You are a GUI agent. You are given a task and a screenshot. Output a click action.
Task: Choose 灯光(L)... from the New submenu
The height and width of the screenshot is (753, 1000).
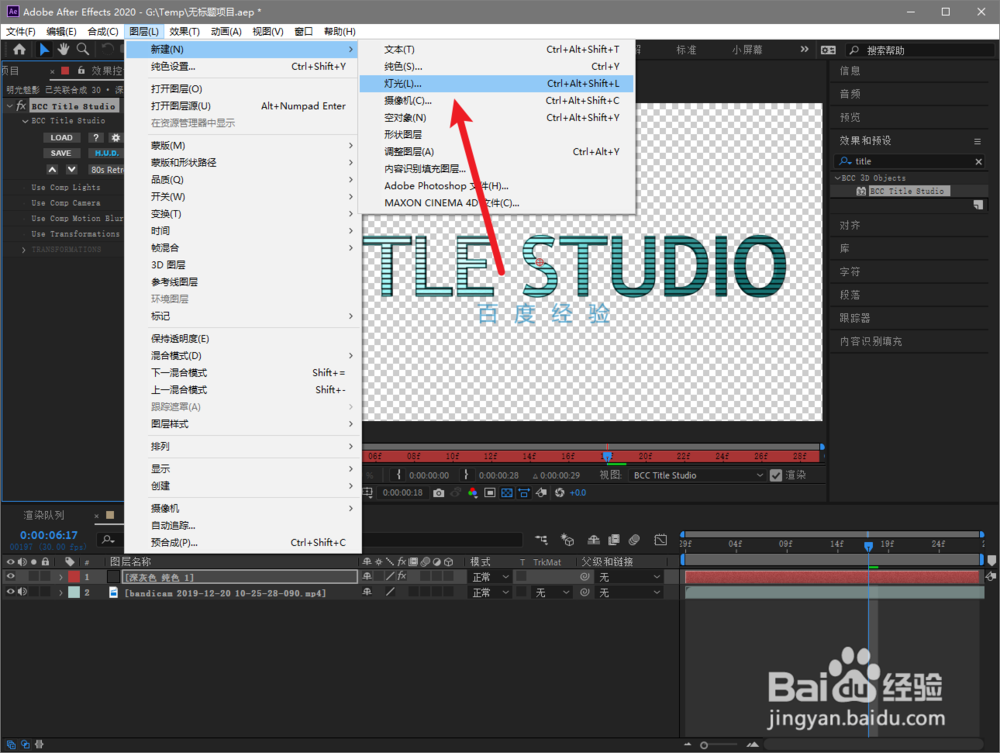pyautogui.click(x=496, y=84)
